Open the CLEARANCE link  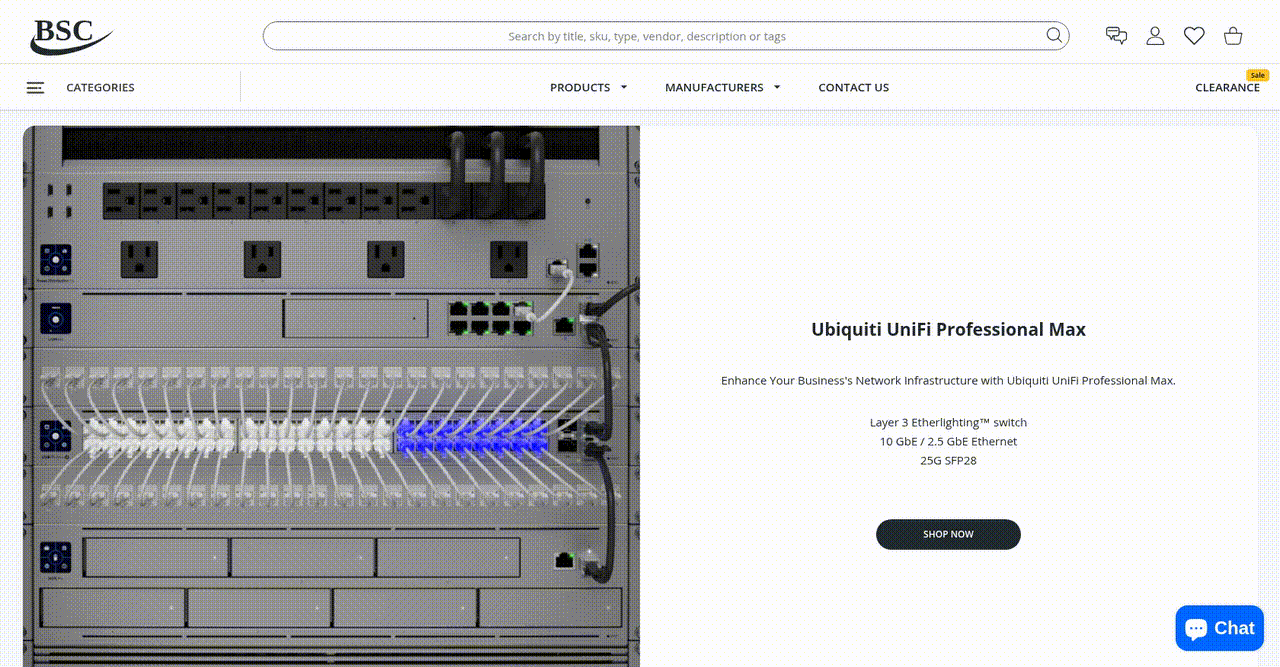coord(1227,88)
